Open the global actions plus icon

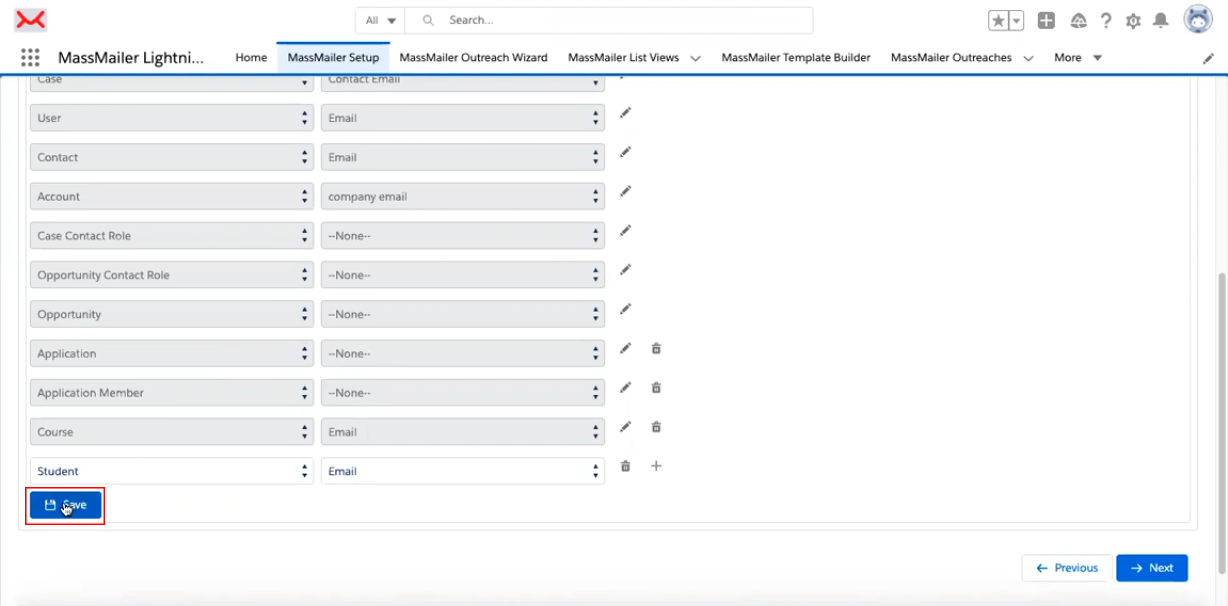click(1046, 20)
